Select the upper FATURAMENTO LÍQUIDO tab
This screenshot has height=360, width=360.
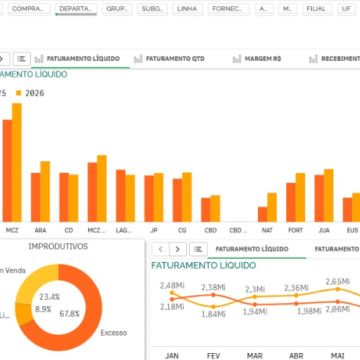(83, 59)
